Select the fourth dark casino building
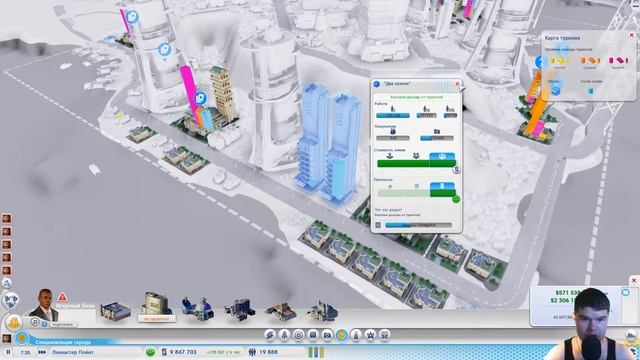The image size is (640, 360). (240, 309)
